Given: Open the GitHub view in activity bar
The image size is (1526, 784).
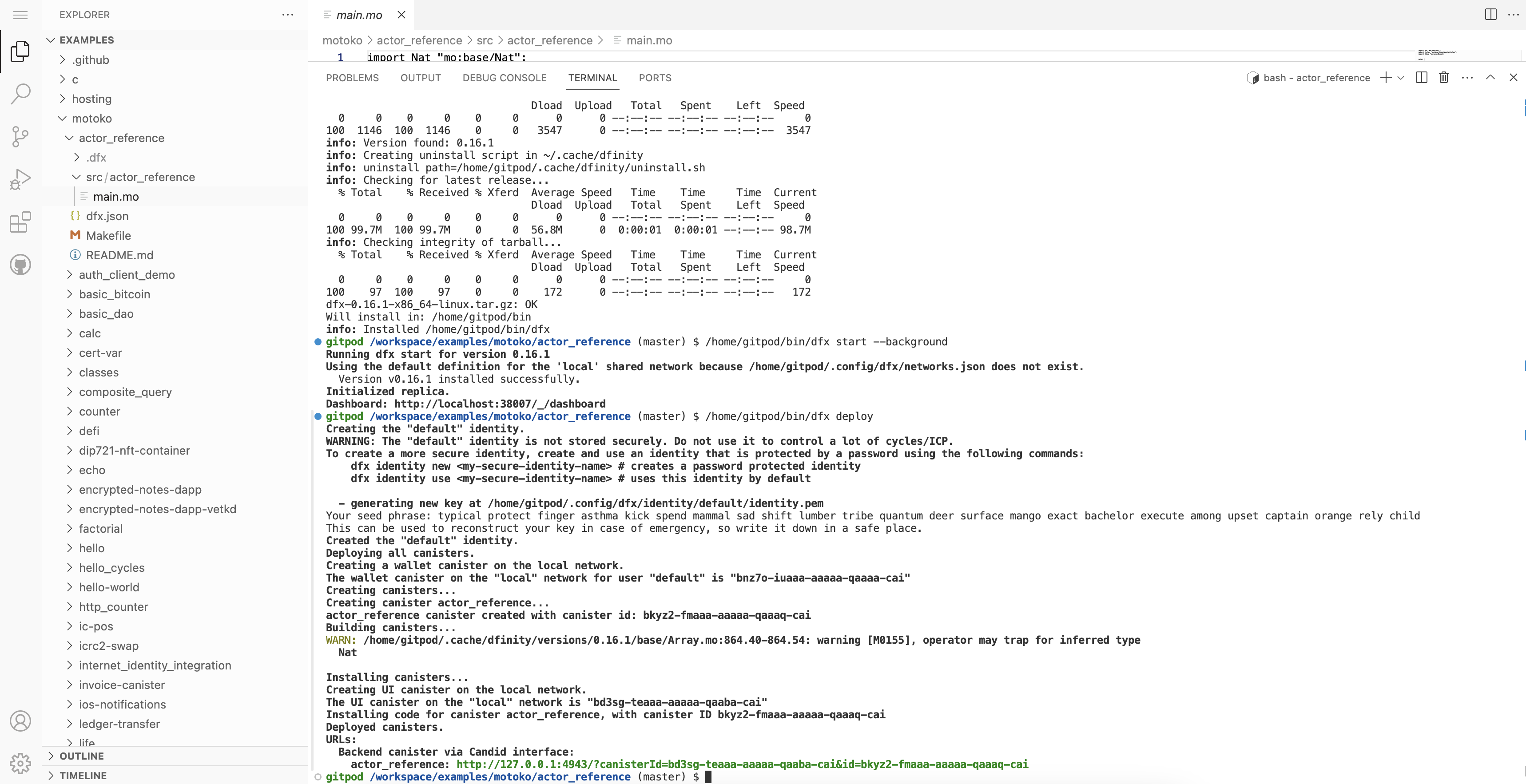Looking at the screenshot, I should (20, 265).
